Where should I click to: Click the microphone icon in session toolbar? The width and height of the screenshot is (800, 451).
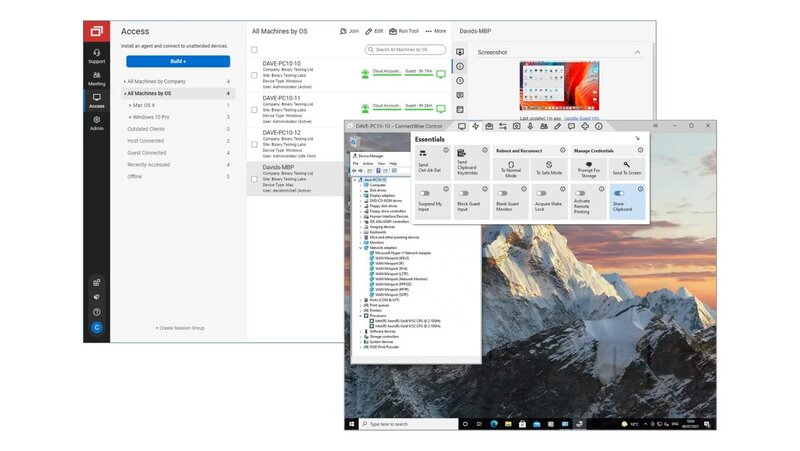coord(530,126)
